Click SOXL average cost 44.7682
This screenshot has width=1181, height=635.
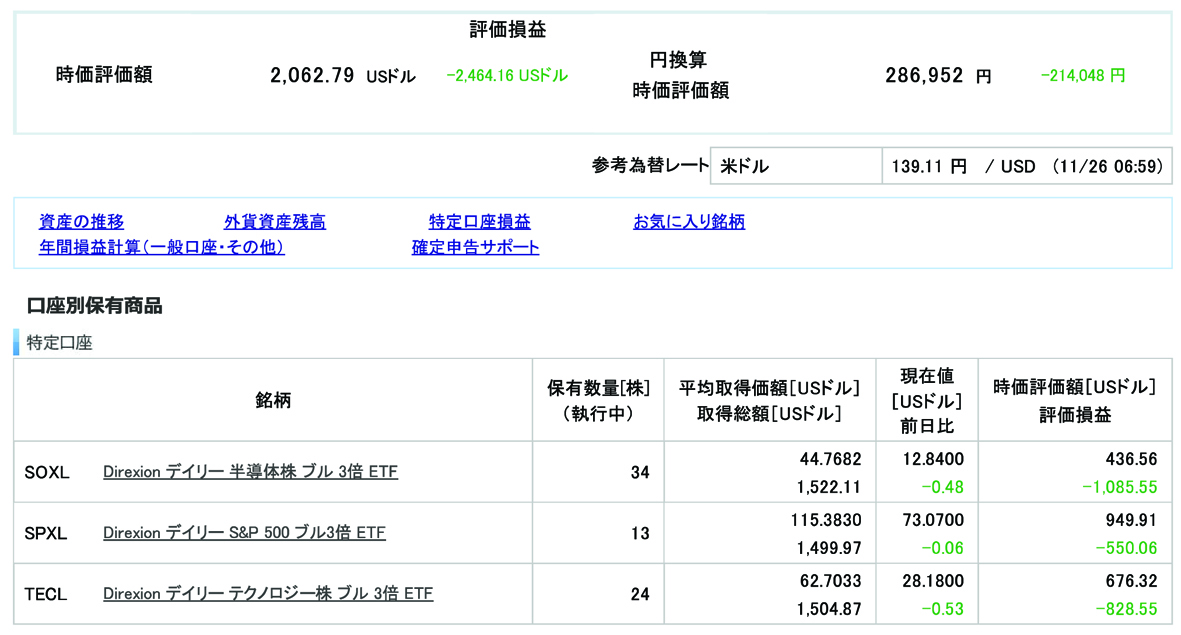(x=830, y=459)
